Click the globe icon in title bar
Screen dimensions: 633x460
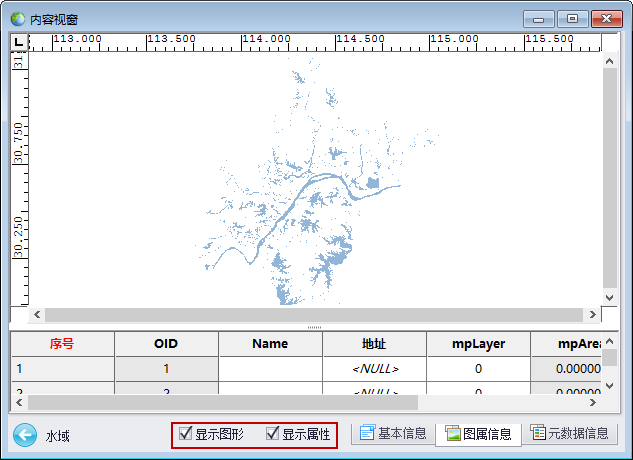(17, 18)
